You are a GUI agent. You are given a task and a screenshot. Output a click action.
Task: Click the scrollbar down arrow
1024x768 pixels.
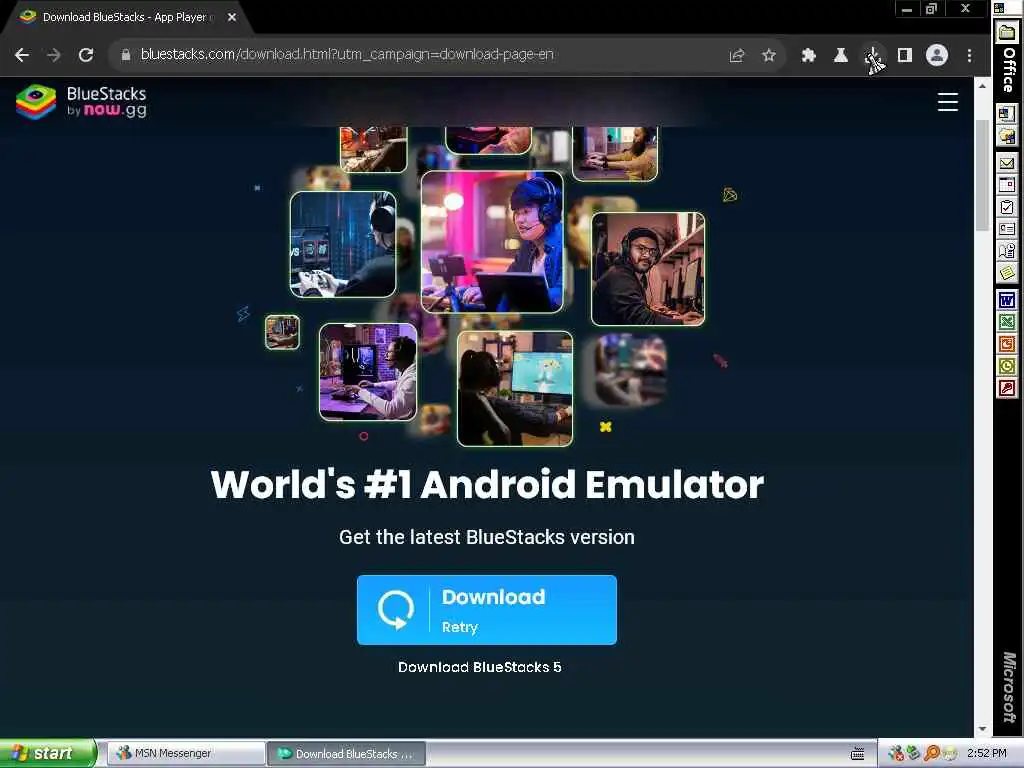click(982, 729)
